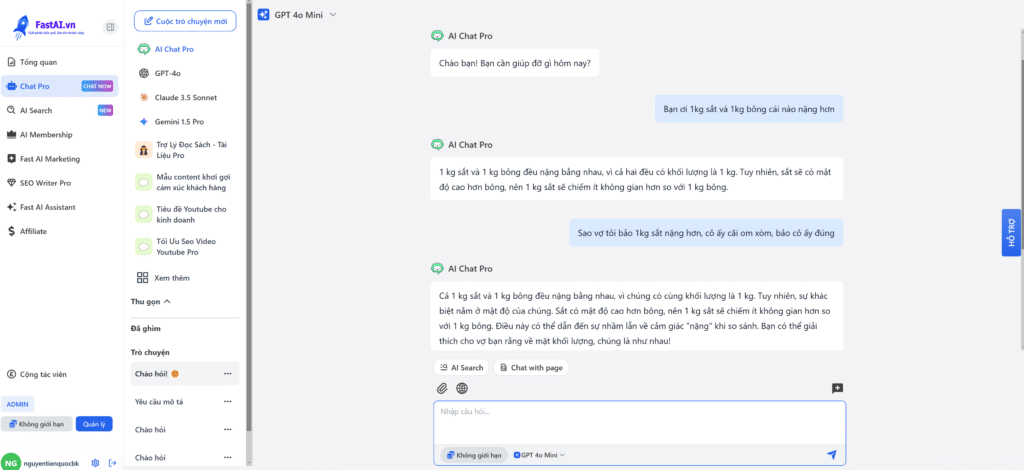Click the globe web search icon
The image size is (1024, 470).
[462, 388]
